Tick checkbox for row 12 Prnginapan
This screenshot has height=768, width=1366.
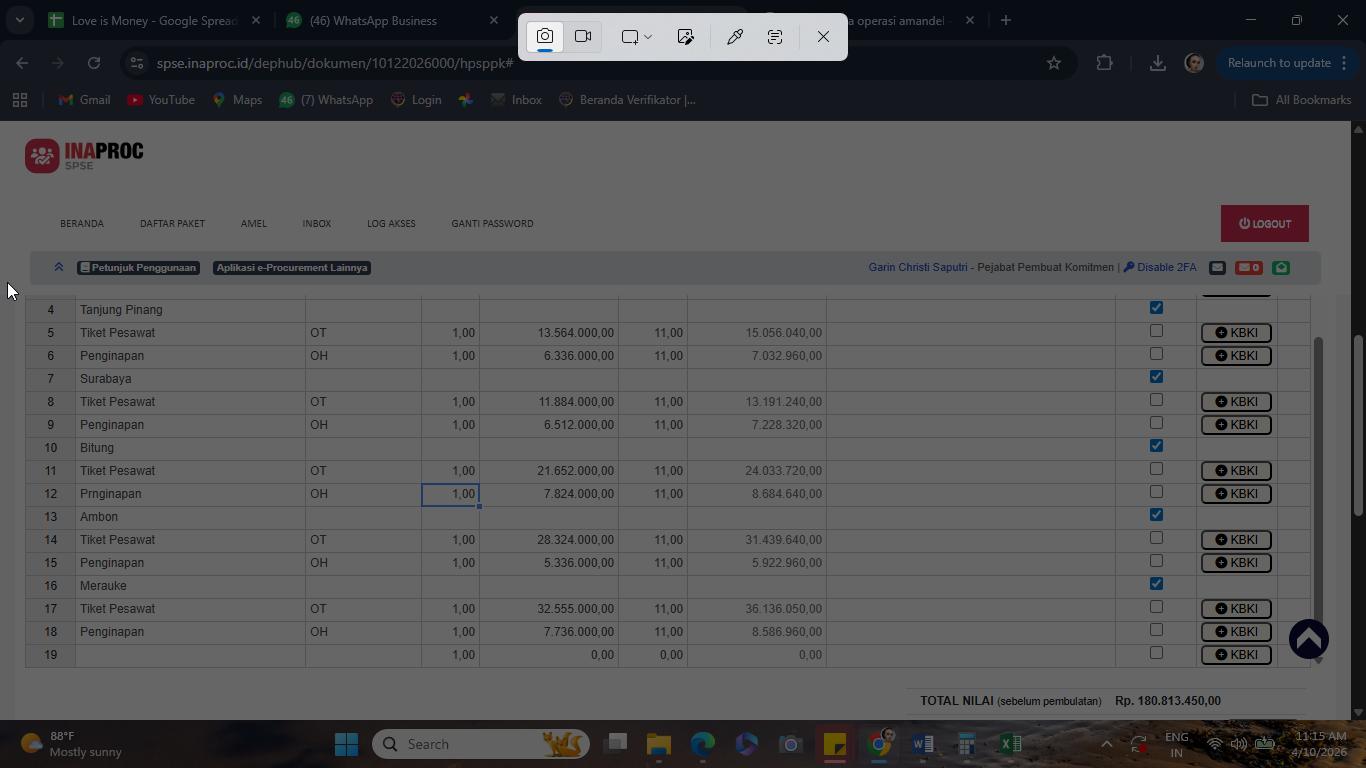tap(1156, 492)
